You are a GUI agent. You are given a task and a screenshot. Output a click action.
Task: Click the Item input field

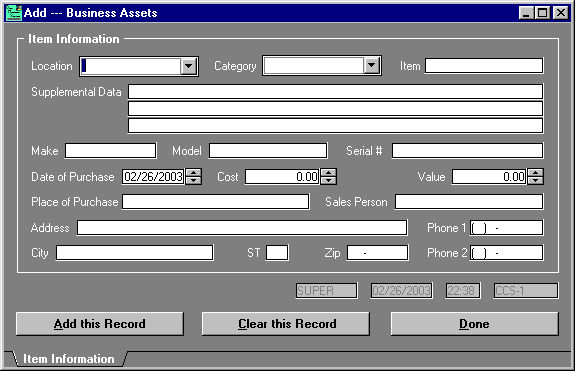pyautogui.click(x=484, y=66)
